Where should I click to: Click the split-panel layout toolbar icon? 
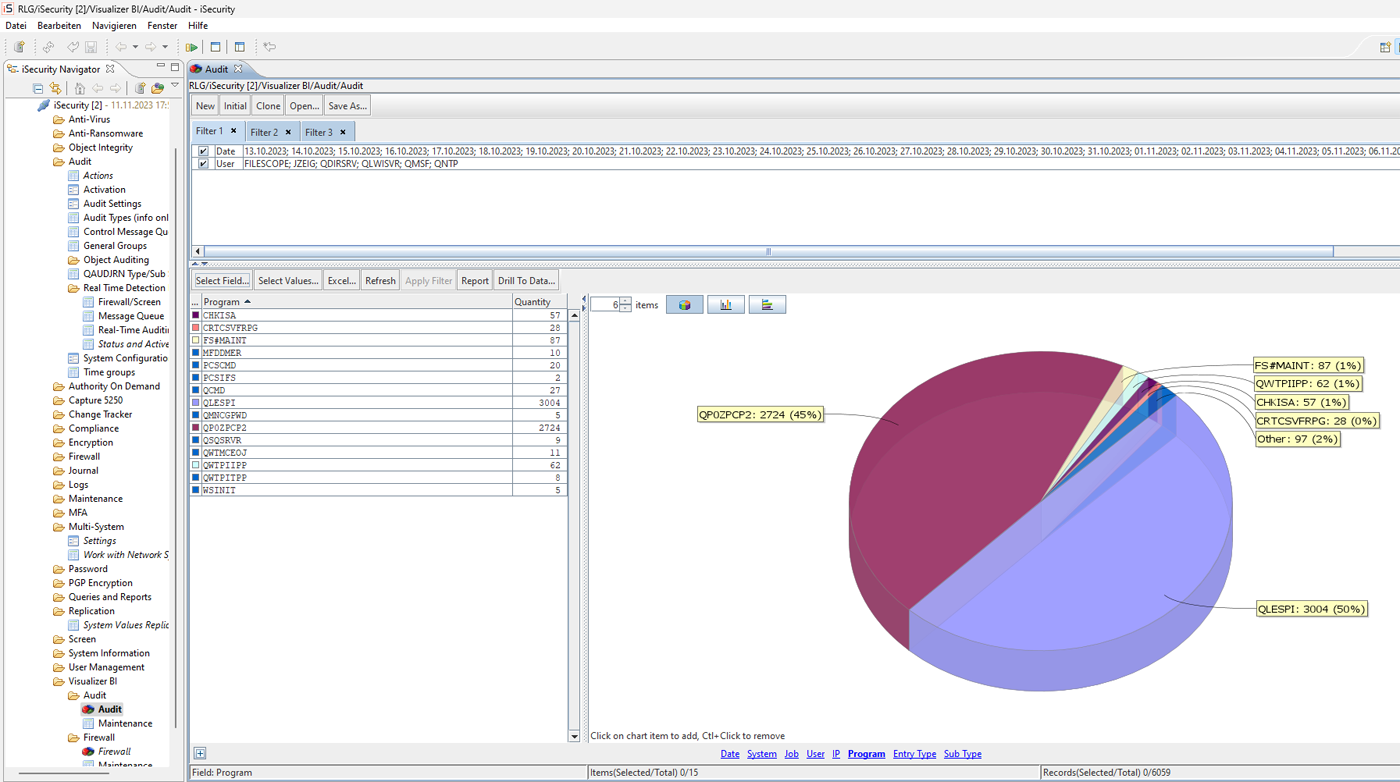pyautogui.click(x=240, y=47)
